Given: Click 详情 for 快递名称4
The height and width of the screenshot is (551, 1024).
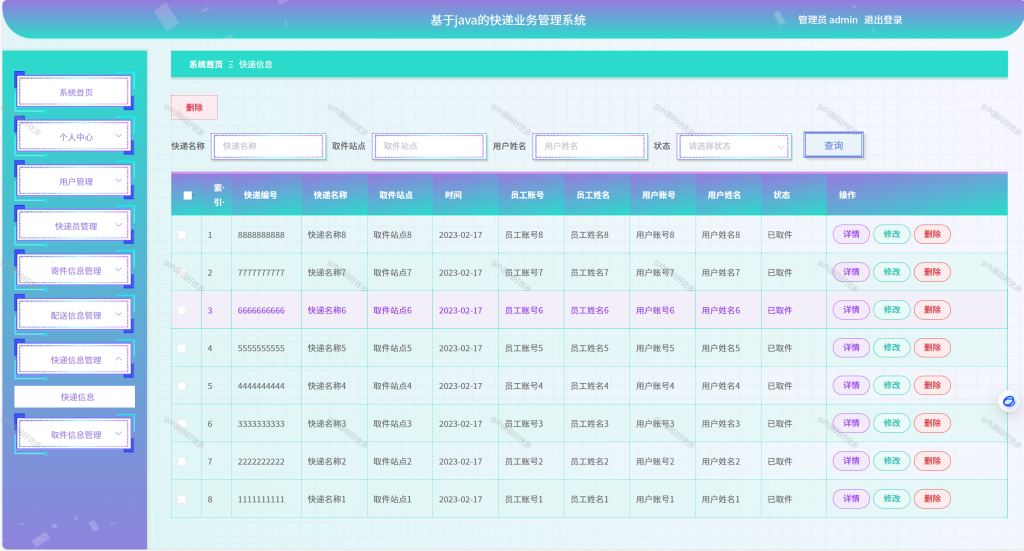Looking at the screenshot, I should click(851, 386).
